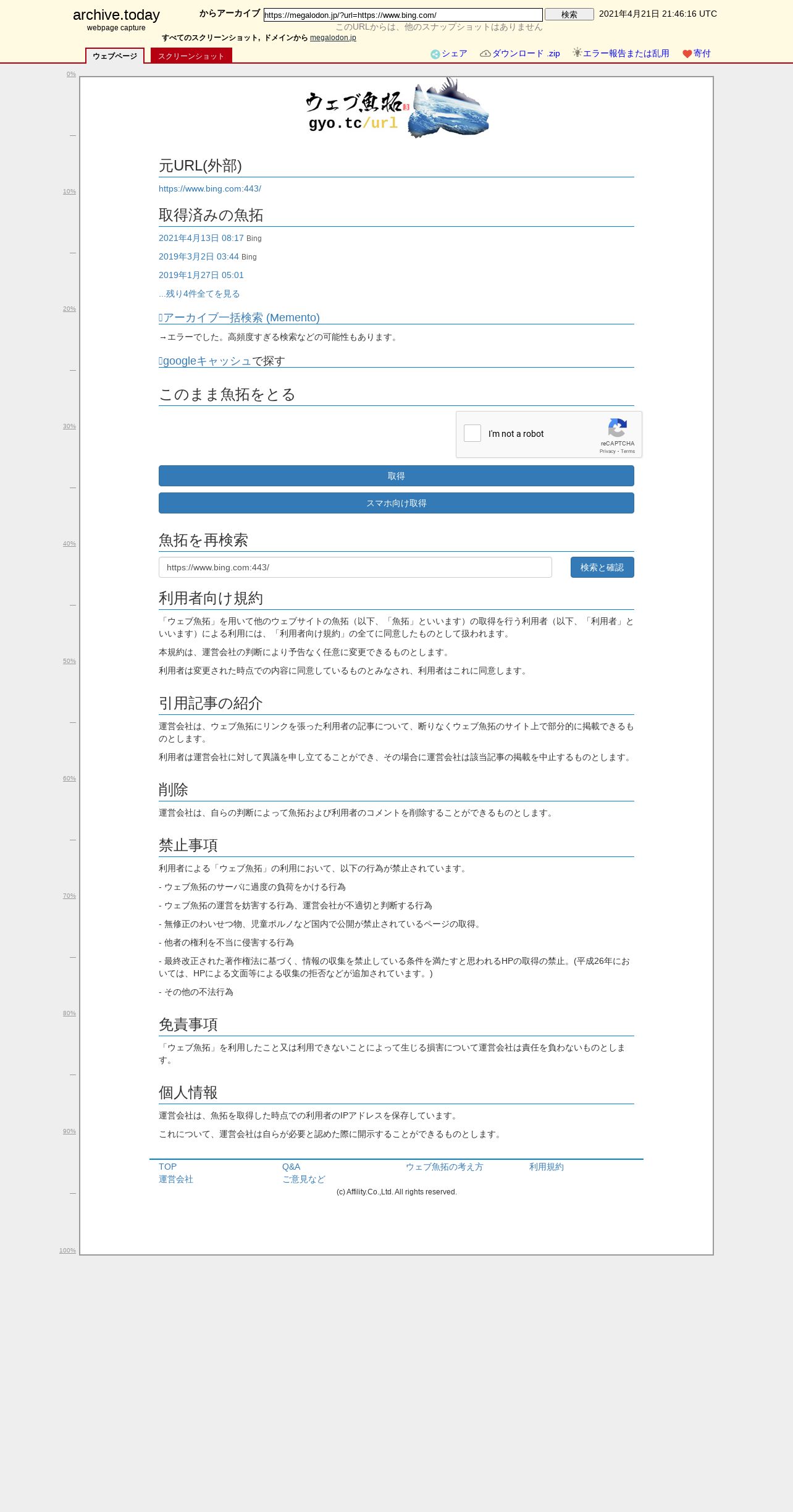
Task: Click the 検索と確認 button
Action: [x=602, y=567]
